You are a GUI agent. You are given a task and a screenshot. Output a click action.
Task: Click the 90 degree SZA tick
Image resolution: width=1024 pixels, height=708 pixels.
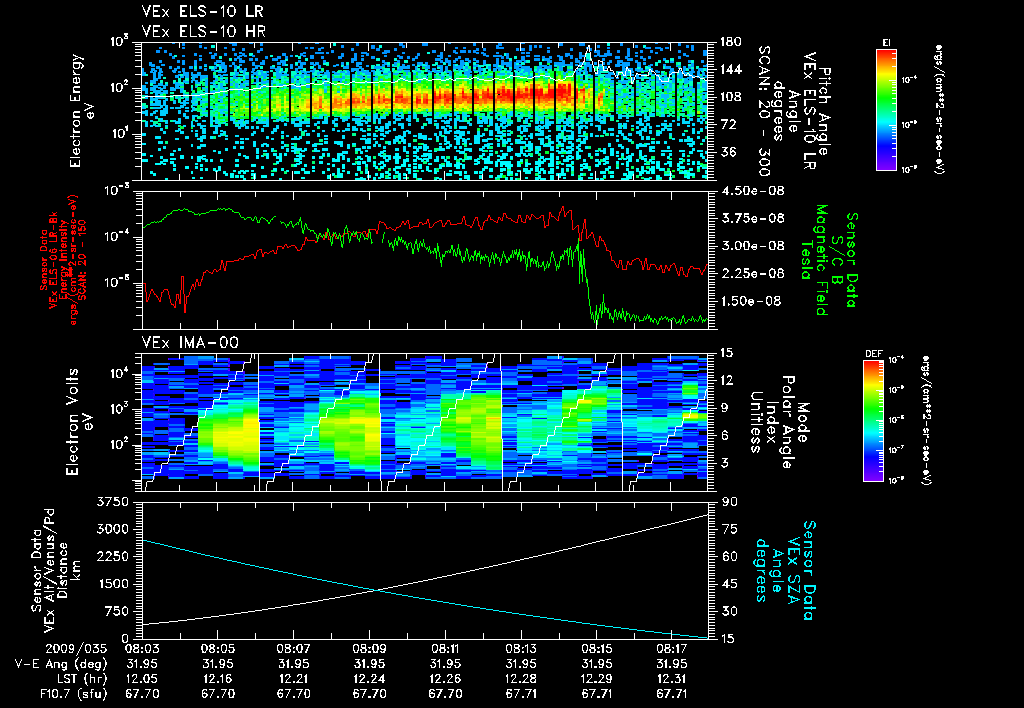729,502
